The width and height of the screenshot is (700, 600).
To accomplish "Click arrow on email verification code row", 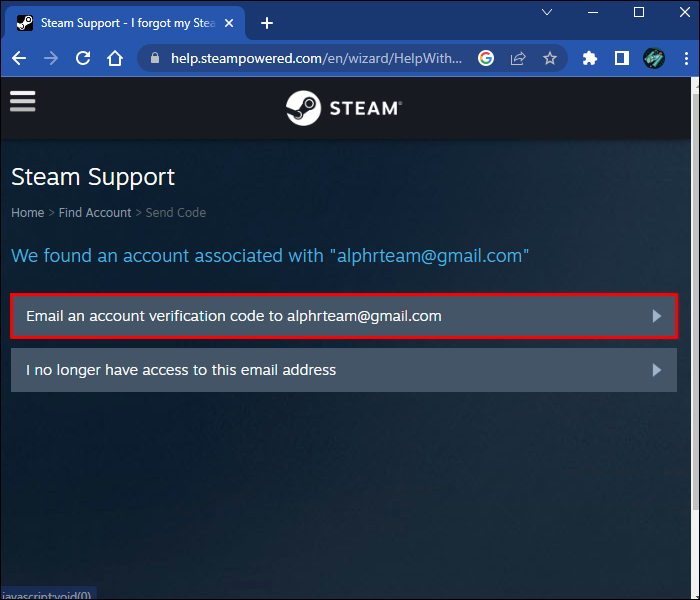I will (656, 316).
